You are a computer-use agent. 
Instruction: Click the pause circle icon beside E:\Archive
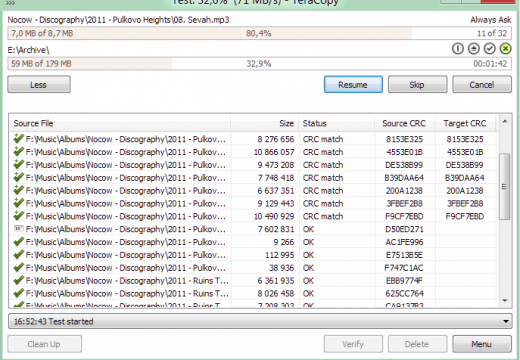click(458, 49)
